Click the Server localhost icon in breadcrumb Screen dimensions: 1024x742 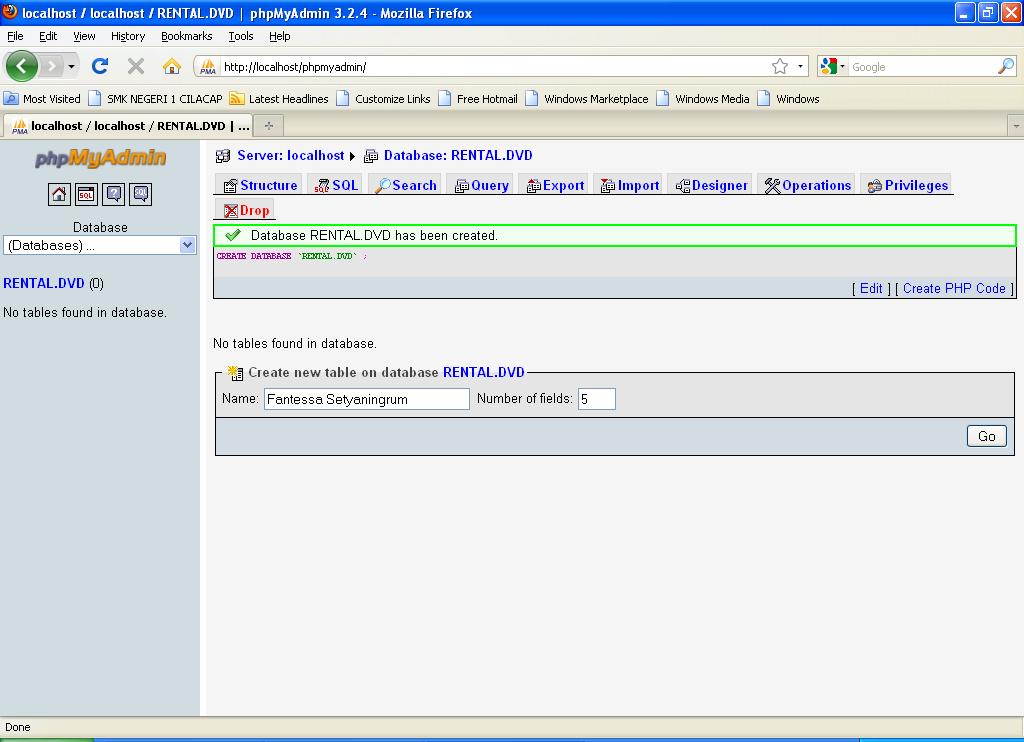223,155
